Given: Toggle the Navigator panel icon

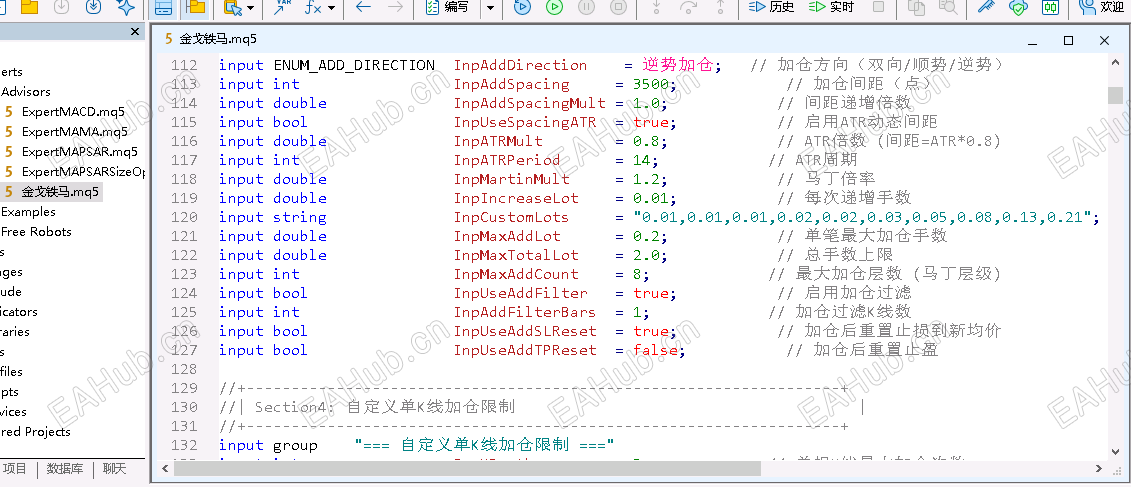Looking at the screenshot, I should 195,7.
